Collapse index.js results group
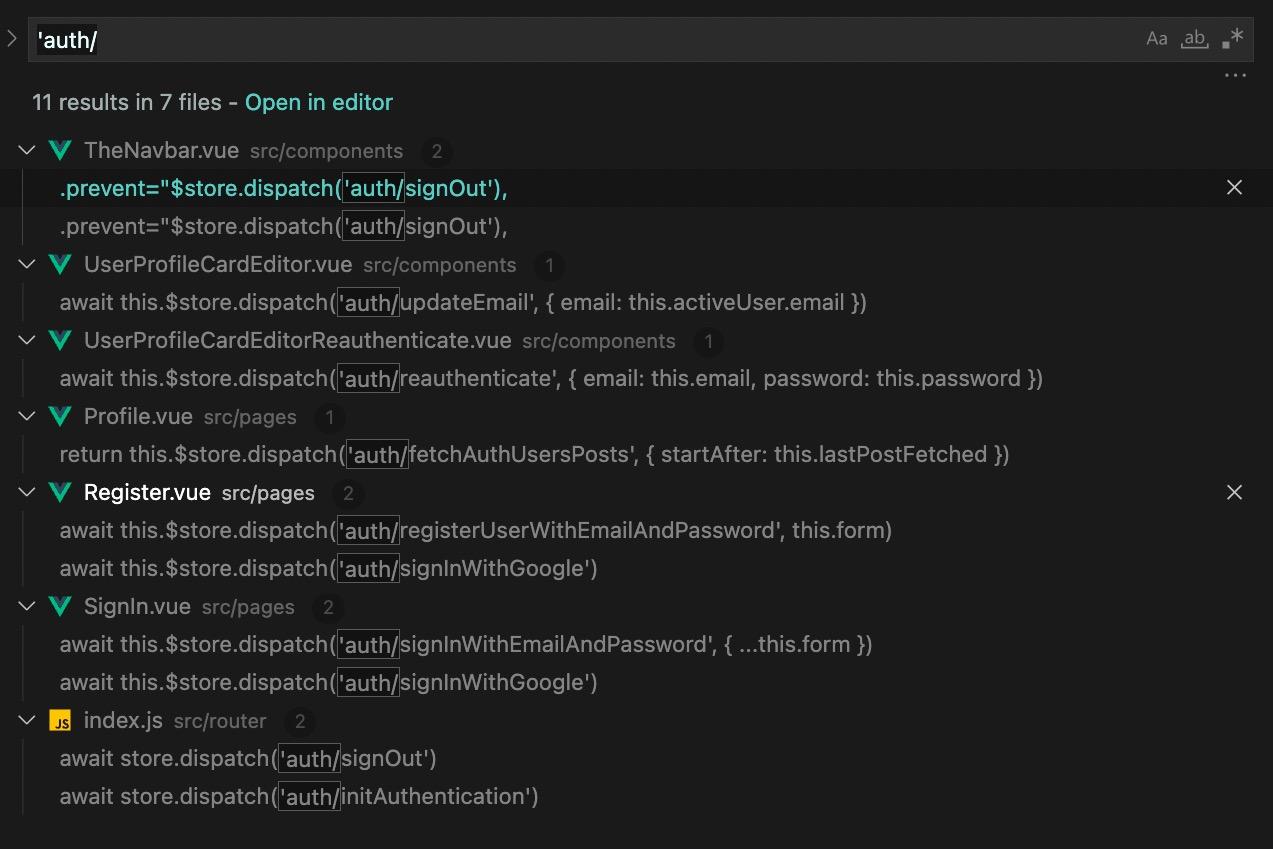Viewport: 1273px width, 849px height. pos(26,721)
